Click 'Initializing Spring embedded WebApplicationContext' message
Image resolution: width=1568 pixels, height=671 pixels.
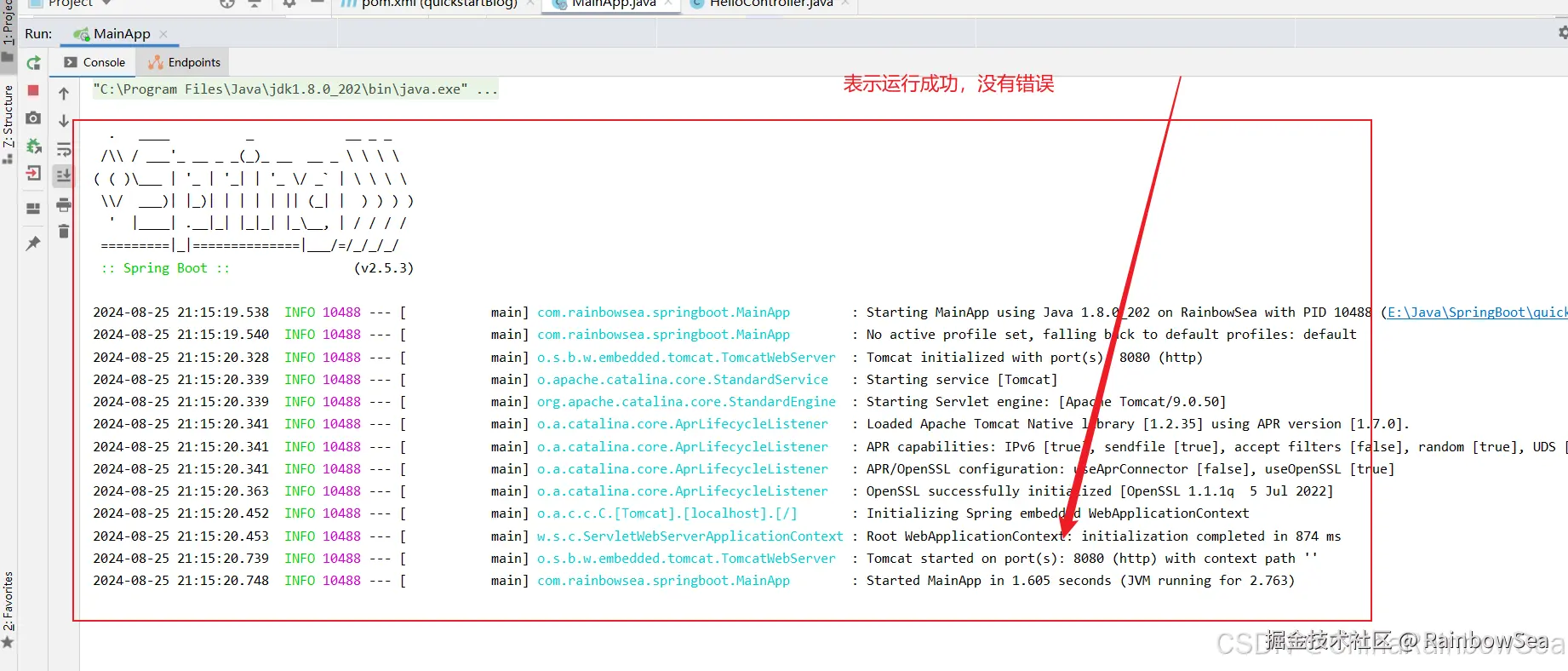pos(1058,513)
